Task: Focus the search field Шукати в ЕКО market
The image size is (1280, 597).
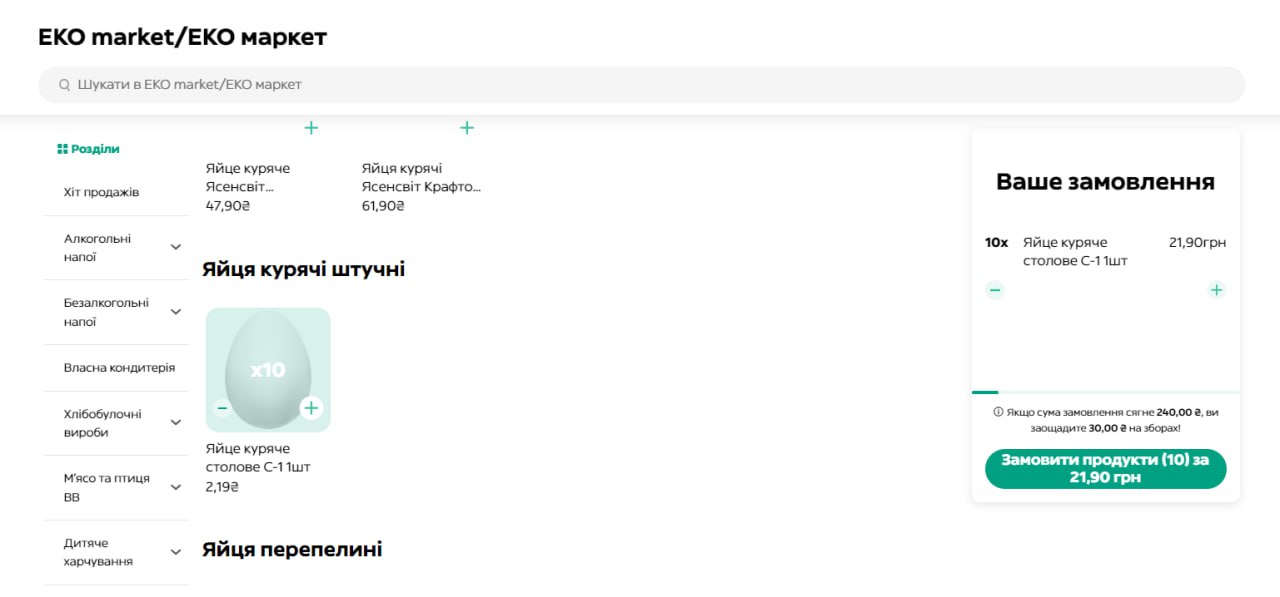Action: click(x=640, y=85)
